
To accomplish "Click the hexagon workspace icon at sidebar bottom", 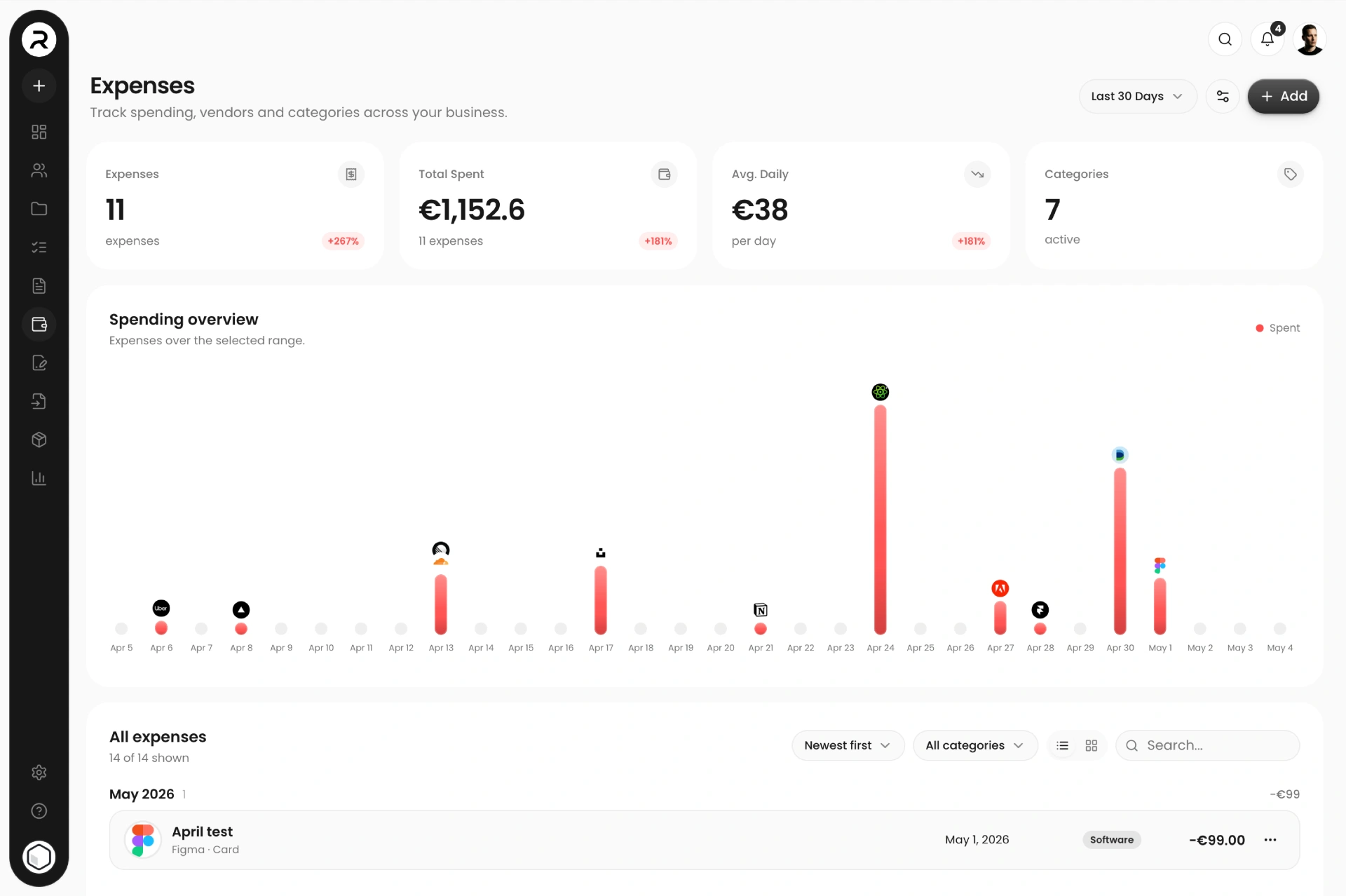I will coord(39,857).
